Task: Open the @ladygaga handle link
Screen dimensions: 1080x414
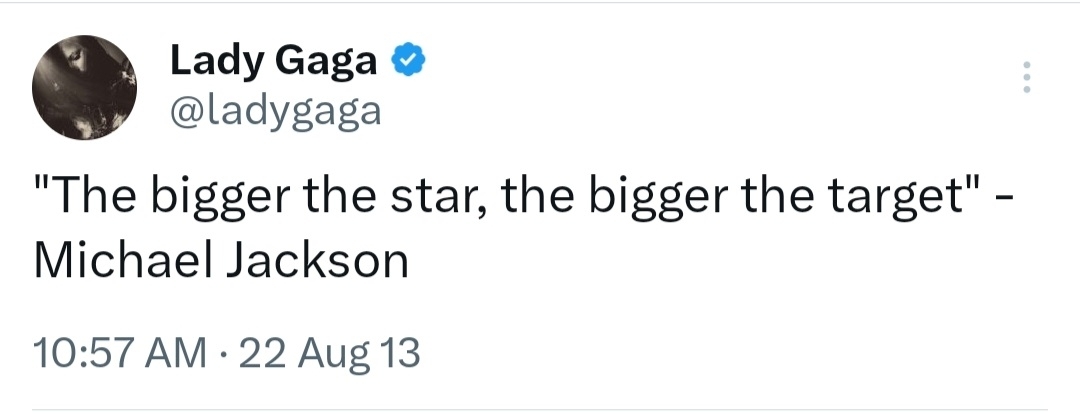Action: [276, 110]
